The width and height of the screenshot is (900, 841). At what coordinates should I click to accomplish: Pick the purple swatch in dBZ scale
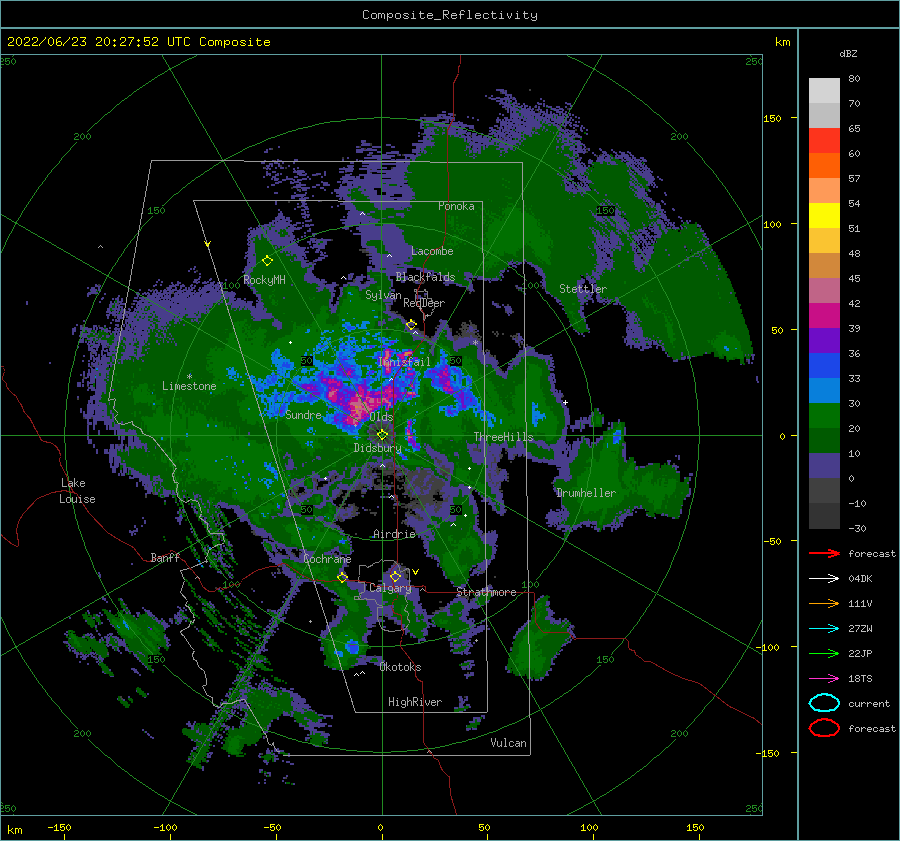(x=824, y=340)
